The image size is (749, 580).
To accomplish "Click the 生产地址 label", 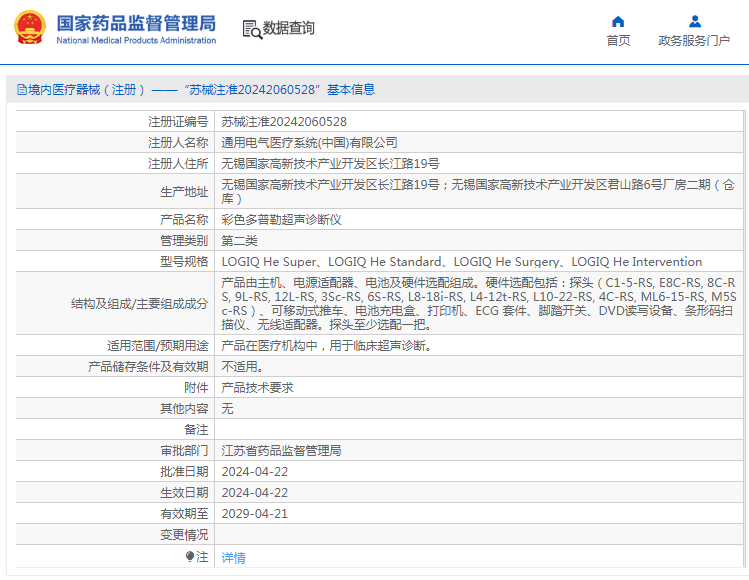I will coord(184,192).
